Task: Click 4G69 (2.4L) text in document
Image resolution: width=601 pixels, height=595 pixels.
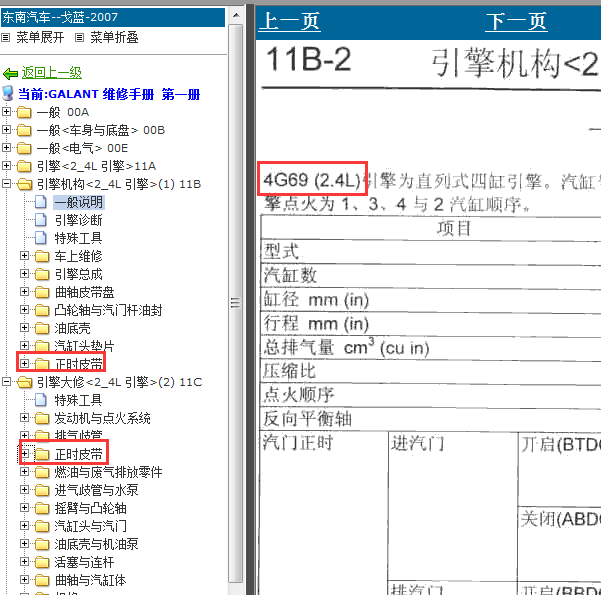Action: pyautogui.click(x=311, y=180)
